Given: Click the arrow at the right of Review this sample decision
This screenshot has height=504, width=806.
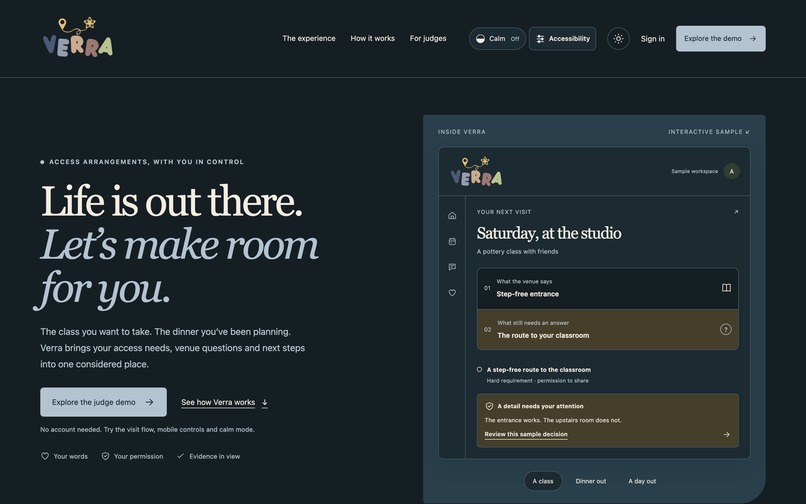Looking at the screenshot, I should point(726,435).
